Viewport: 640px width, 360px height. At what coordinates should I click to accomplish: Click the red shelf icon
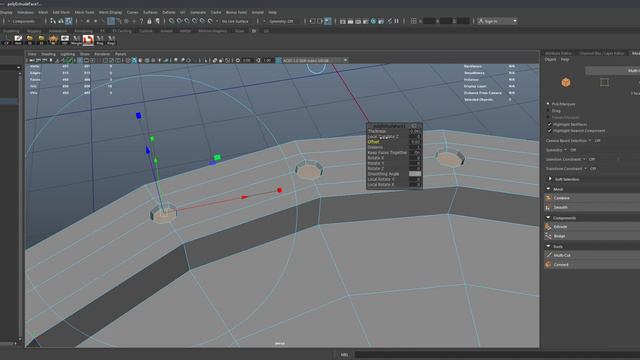coord(88,40)
